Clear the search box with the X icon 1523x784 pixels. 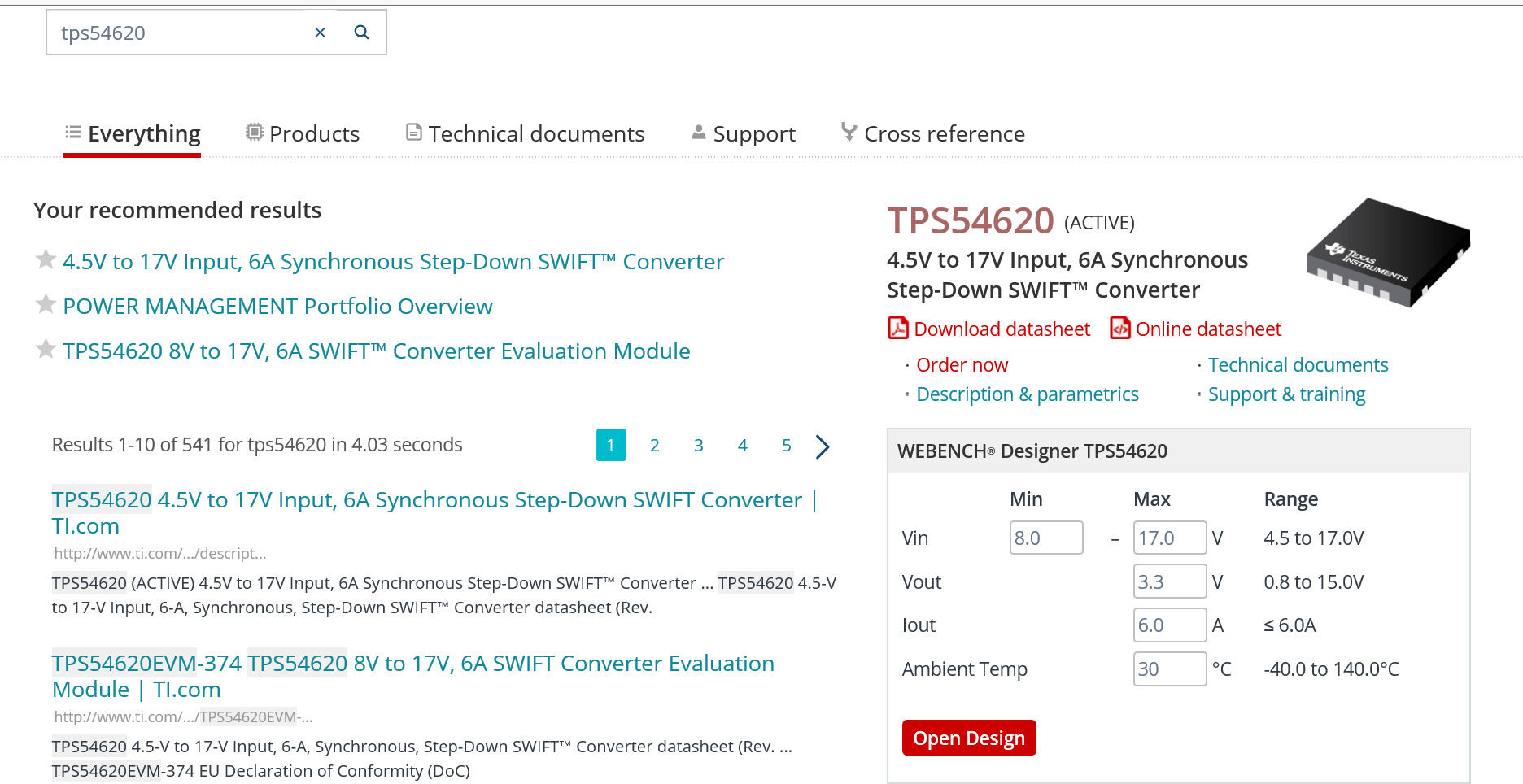pos(320,33)
